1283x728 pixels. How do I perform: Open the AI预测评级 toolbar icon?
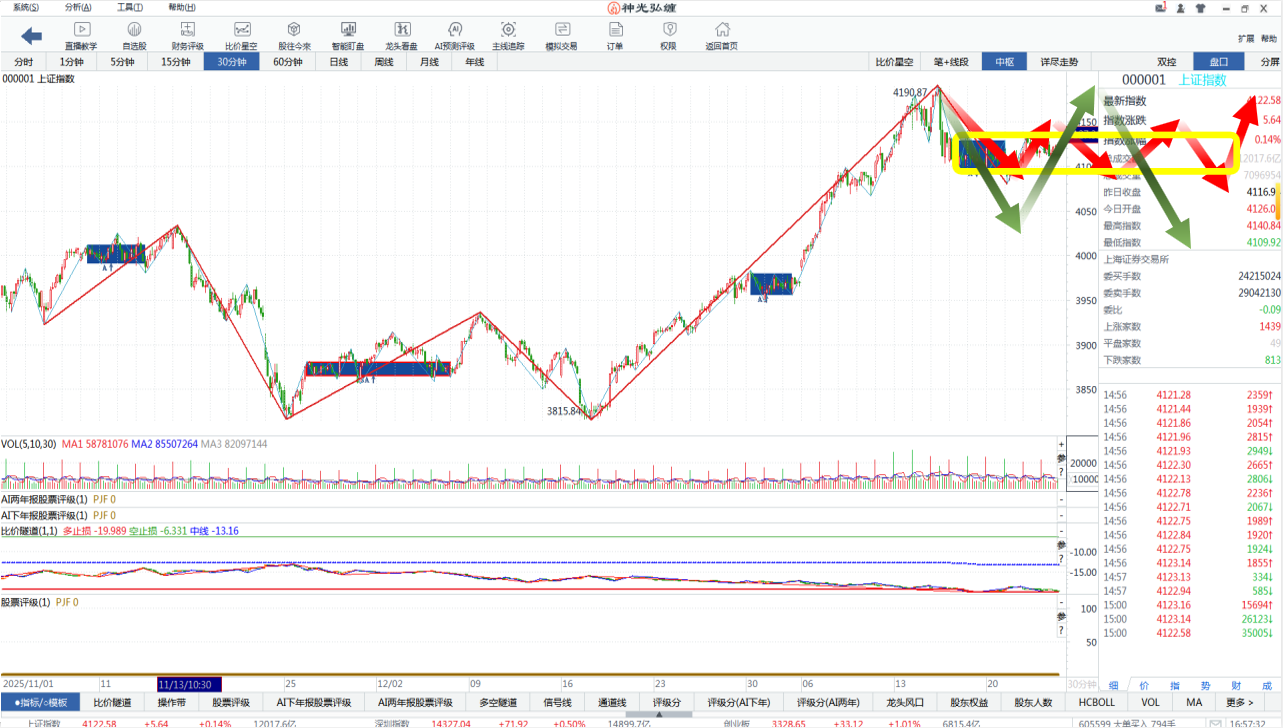(454, 36)
